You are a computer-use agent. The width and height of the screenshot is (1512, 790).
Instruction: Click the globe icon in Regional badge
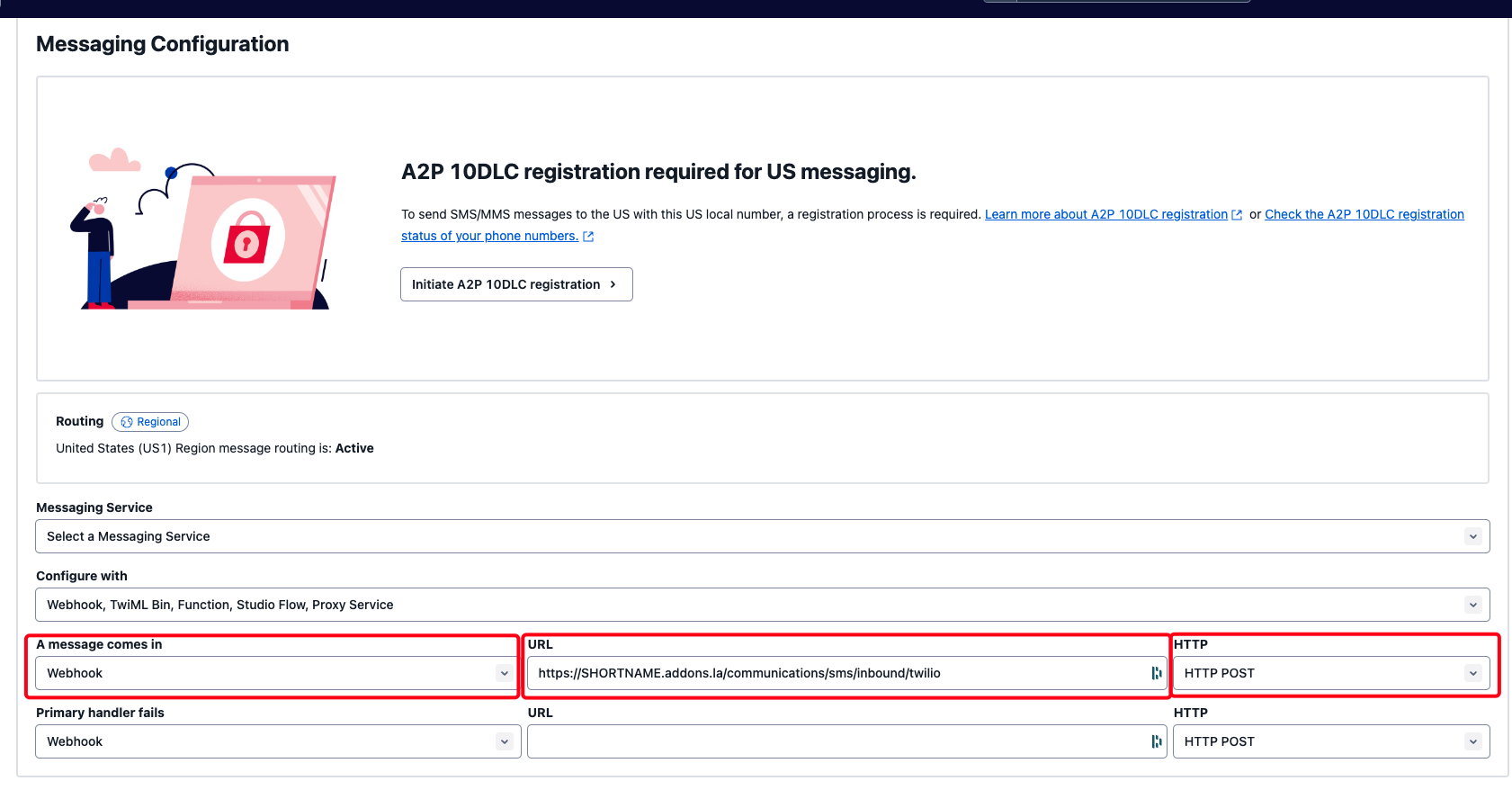pos(127,422)
